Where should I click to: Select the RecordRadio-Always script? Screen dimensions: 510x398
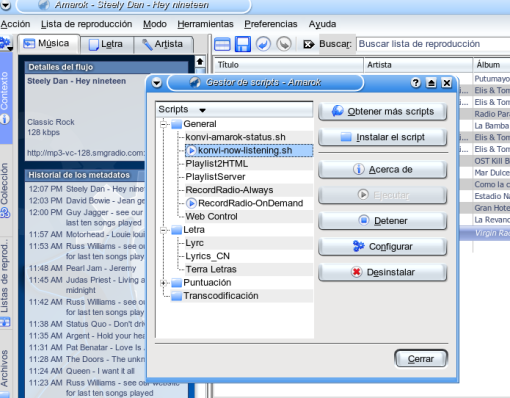229,190
